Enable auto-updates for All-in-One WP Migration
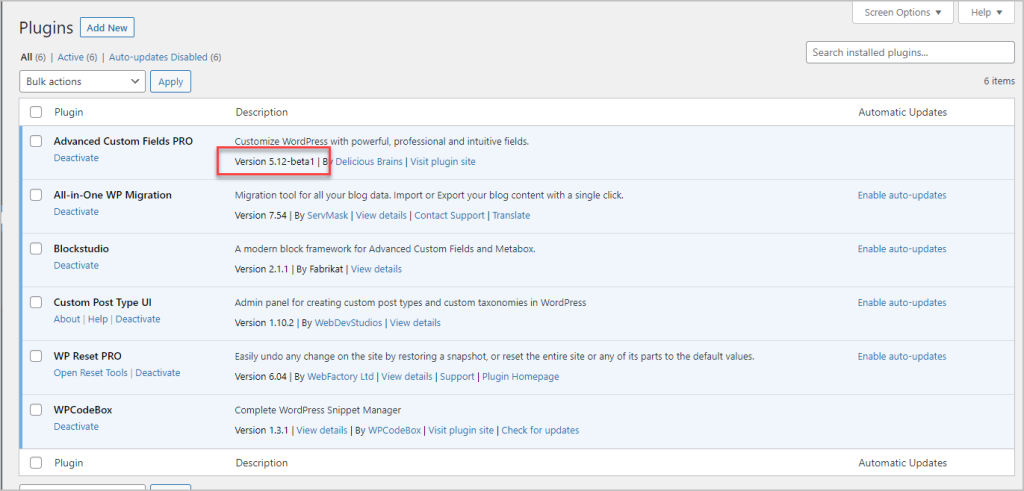 coord(902,195)
